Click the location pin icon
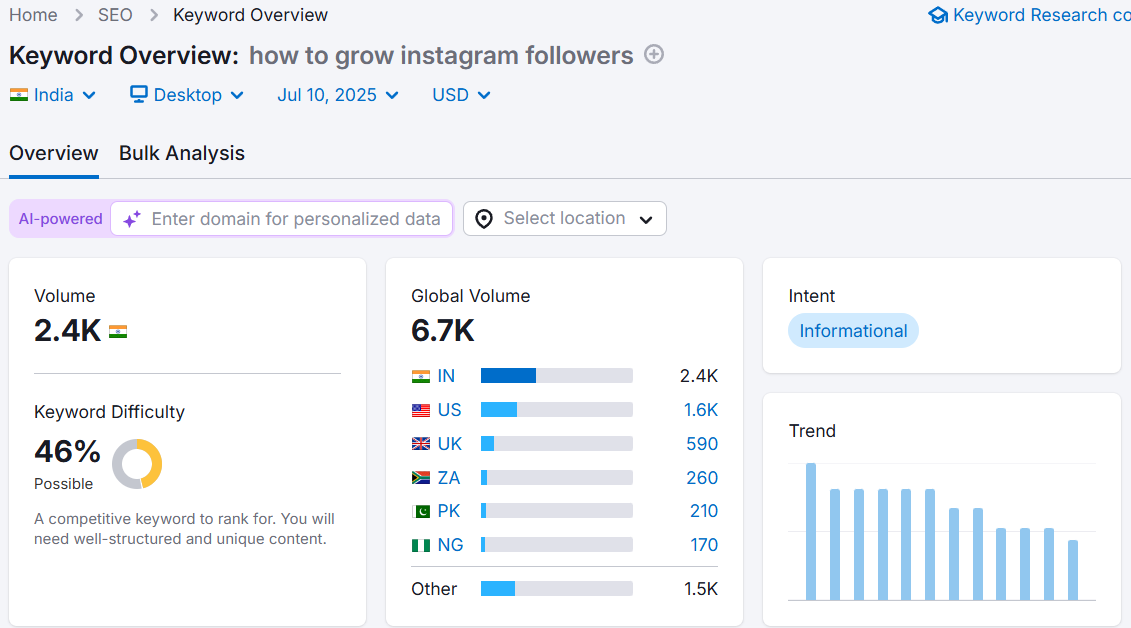1131x628 pixels. click(x=484, y=219)
